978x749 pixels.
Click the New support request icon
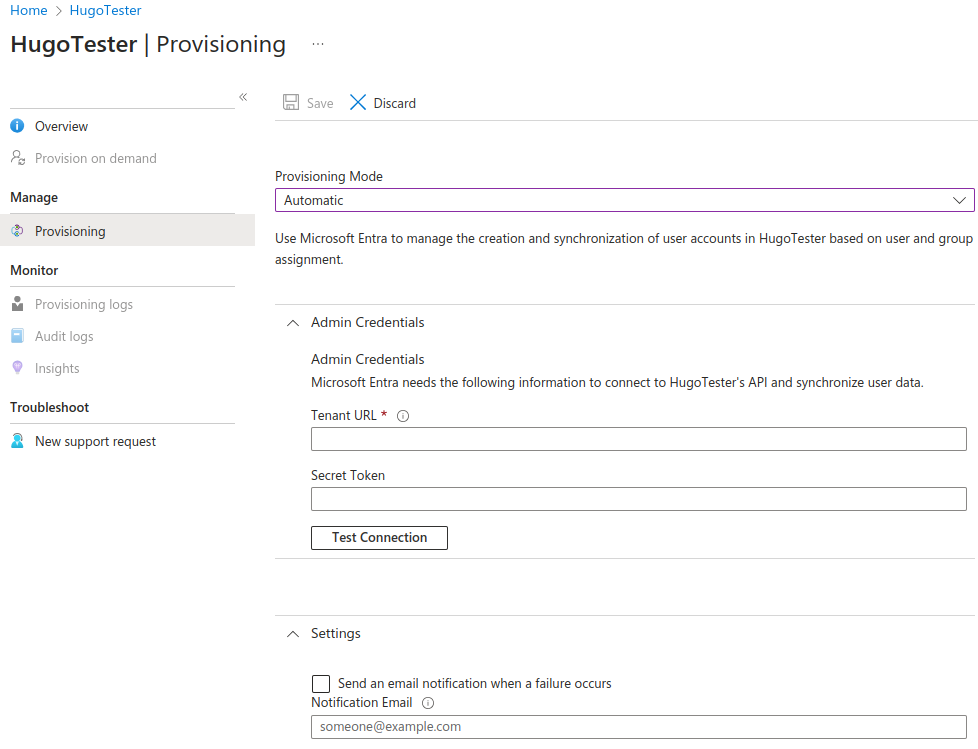point(17,441)
